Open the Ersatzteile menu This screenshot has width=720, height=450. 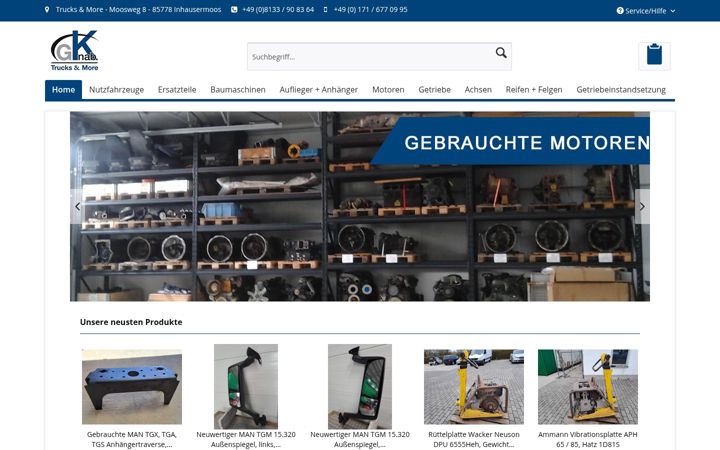(x=177, y=90)
